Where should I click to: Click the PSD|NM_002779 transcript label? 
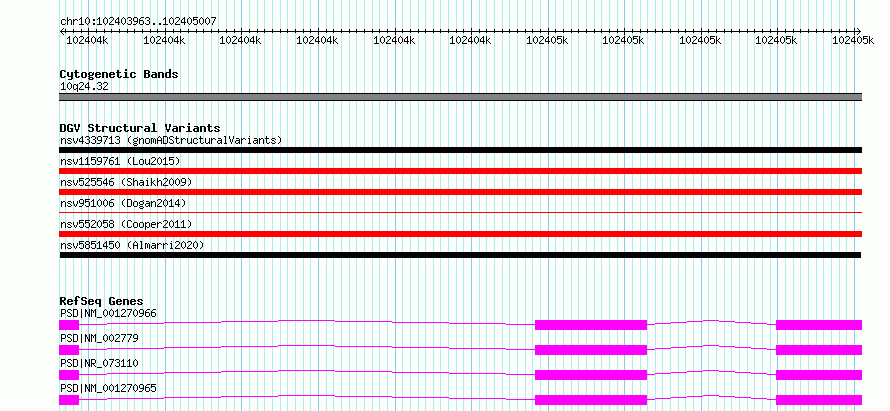[99, 338]
